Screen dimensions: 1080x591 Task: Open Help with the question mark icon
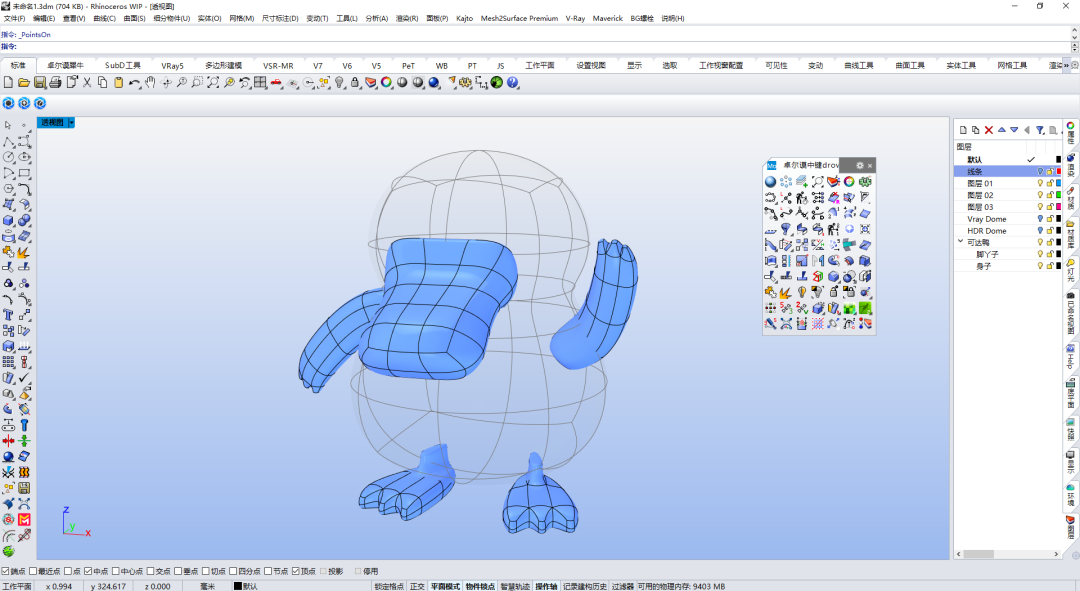[512, 83]
